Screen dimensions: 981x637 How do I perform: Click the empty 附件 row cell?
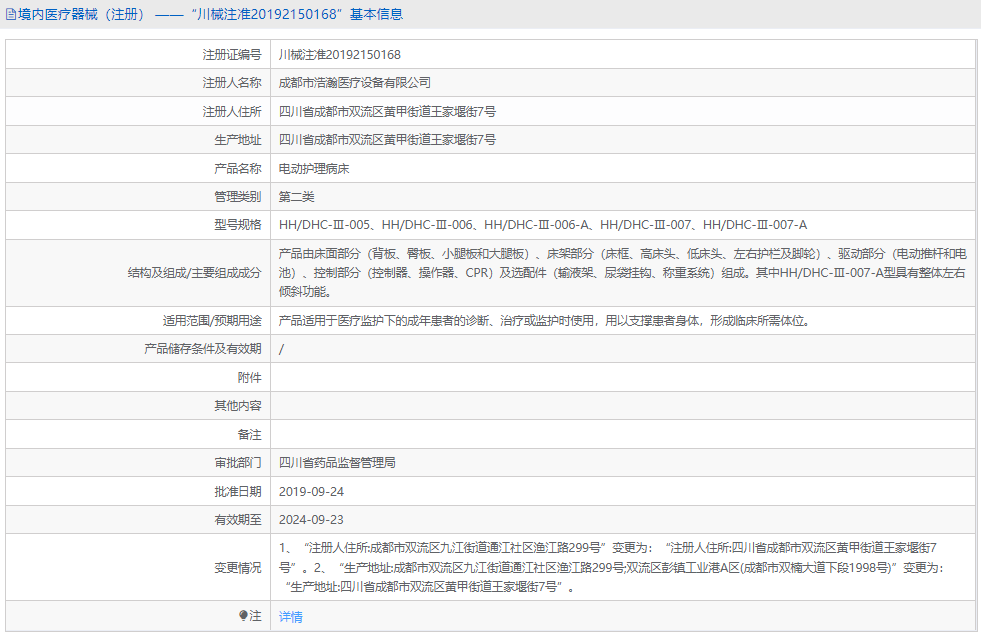[500, 377]
